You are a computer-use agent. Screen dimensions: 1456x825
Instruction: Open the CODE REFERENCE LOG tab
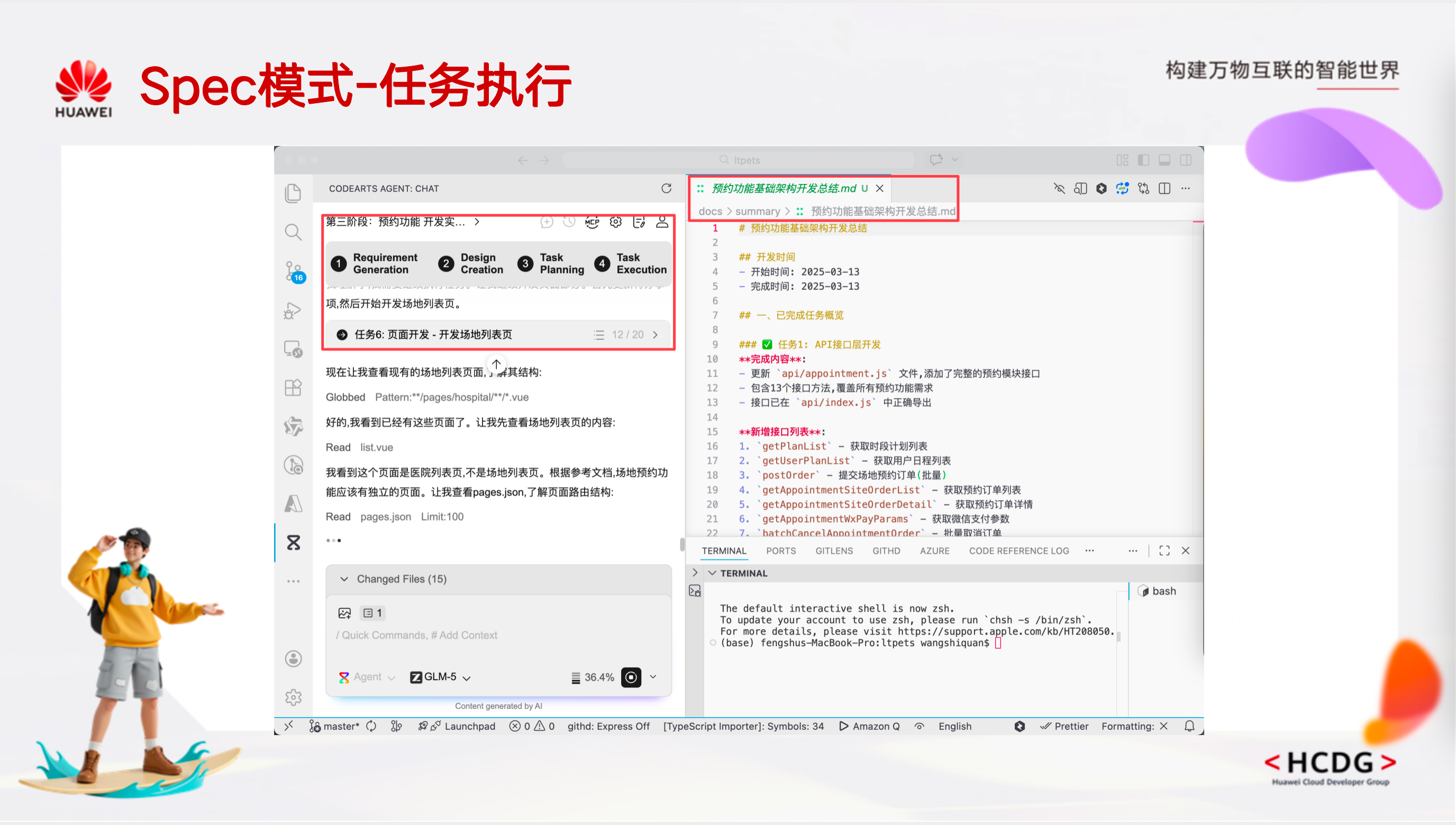tap(1018, 550)
